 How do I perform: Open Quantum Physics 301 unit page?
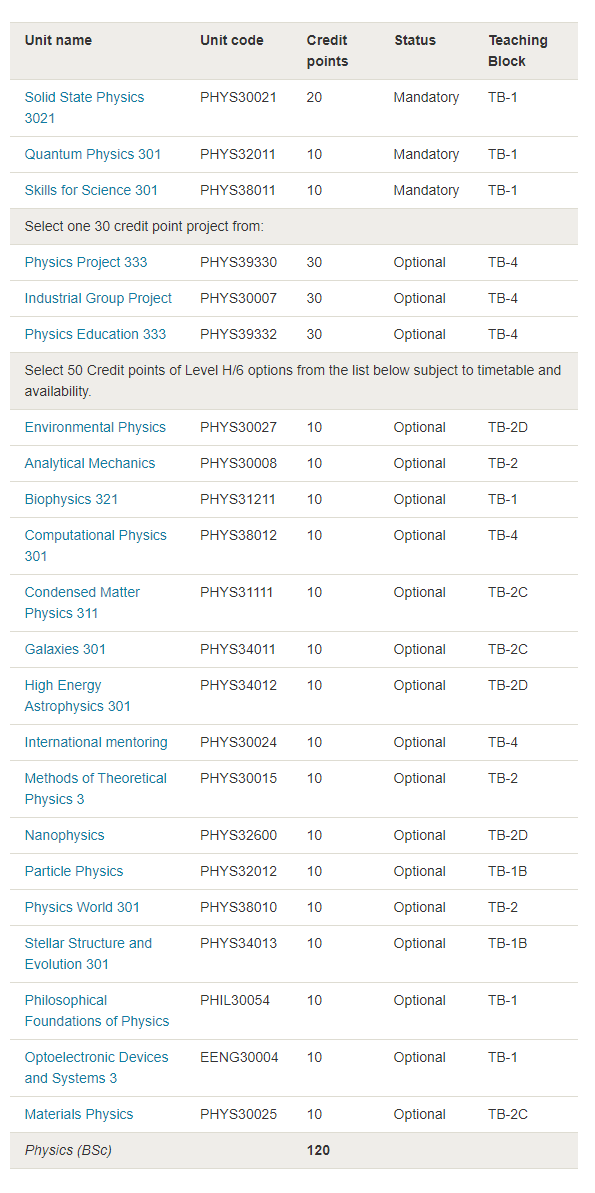(x=93, y=154)
